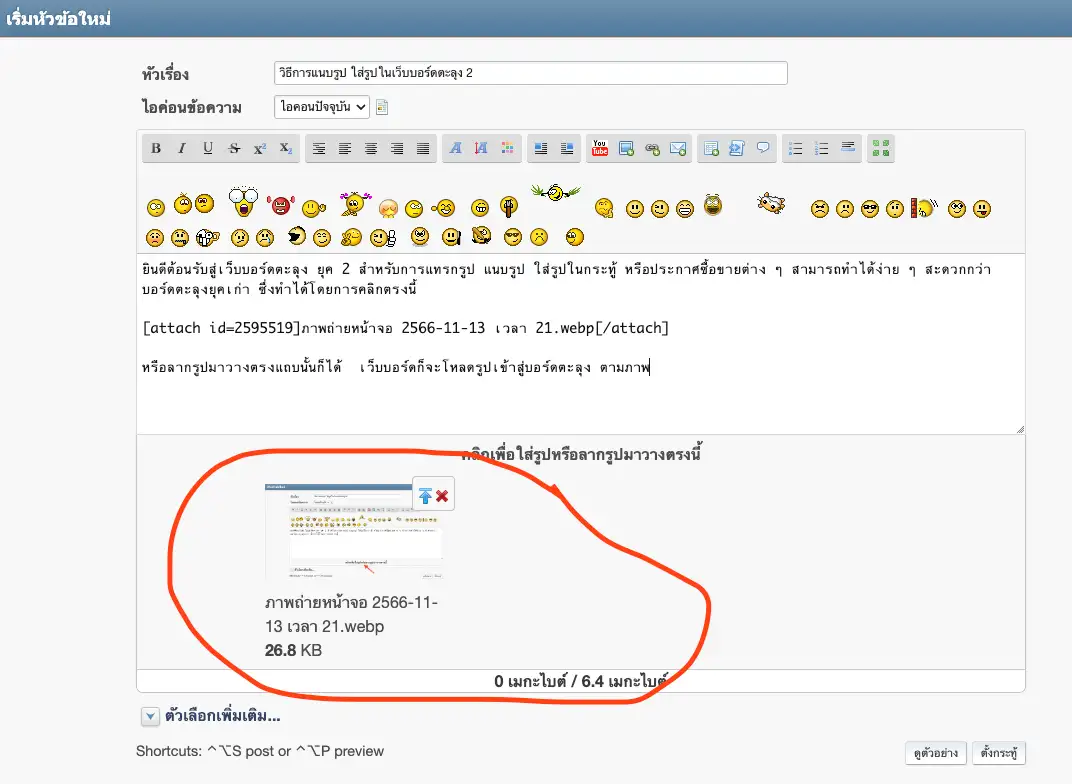
Task: Click the superscript icon
Action: click(x=260, y=149)
